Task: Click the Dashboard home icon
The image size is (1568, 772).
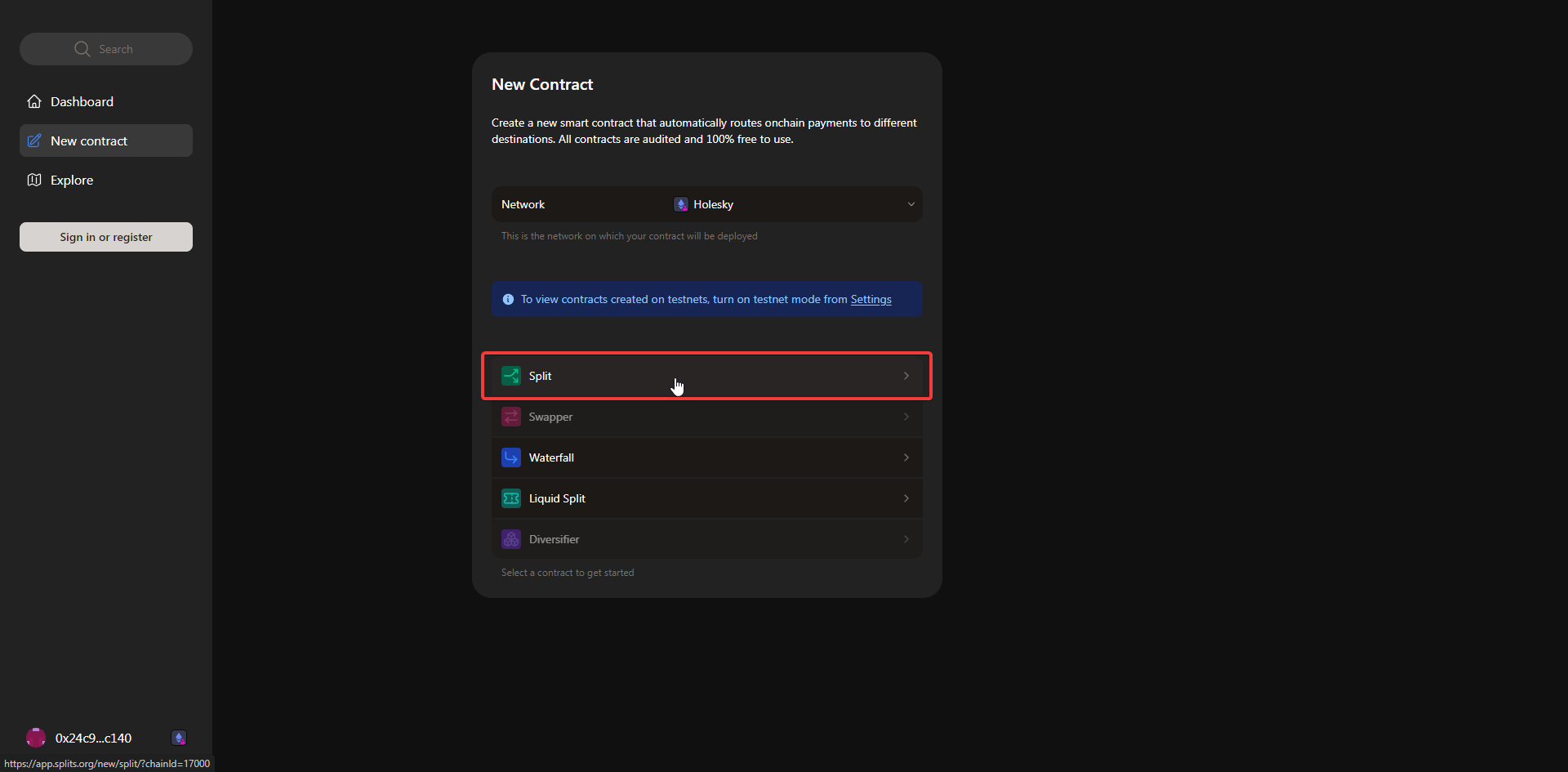Action: (x=33, y=100)
